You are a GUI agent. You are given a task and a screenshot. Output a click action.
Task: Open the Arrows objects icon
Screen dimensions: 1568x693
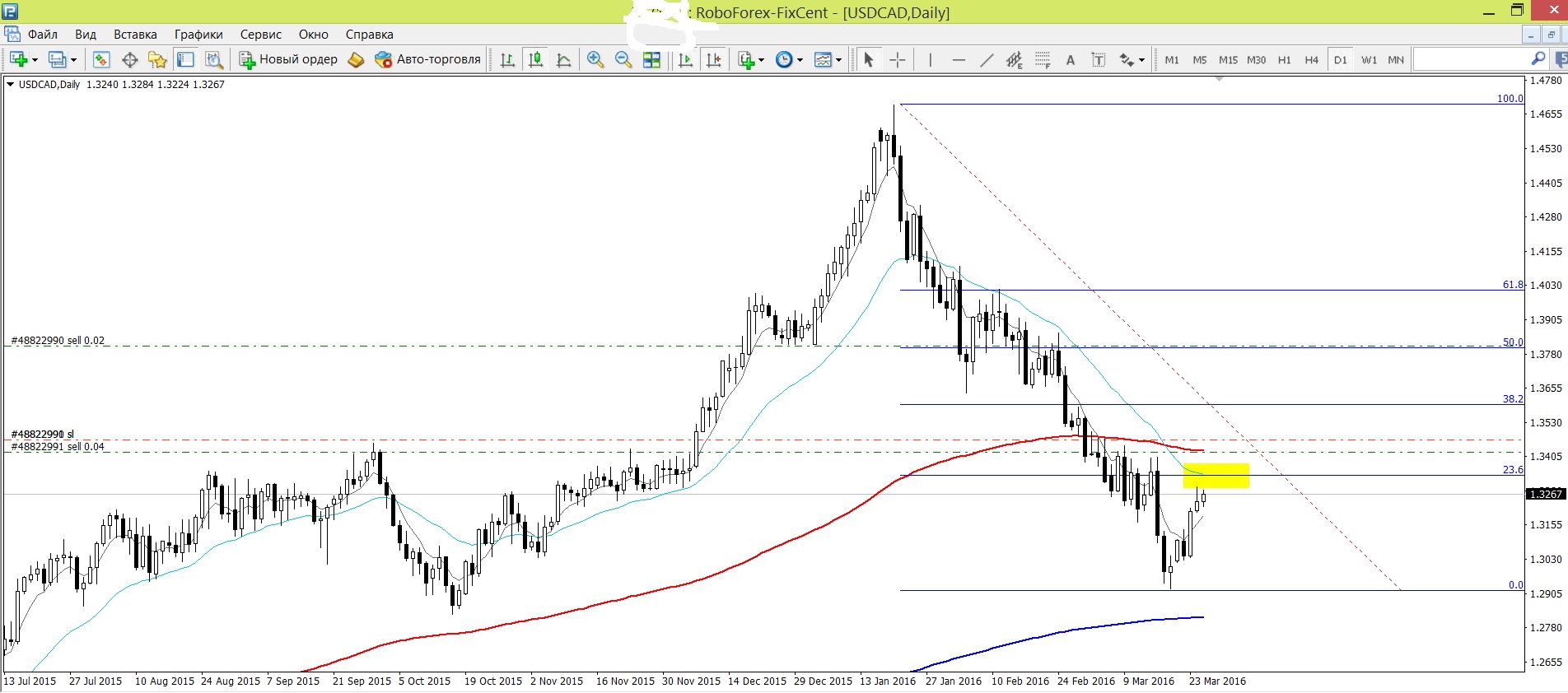pos(1127,59)
